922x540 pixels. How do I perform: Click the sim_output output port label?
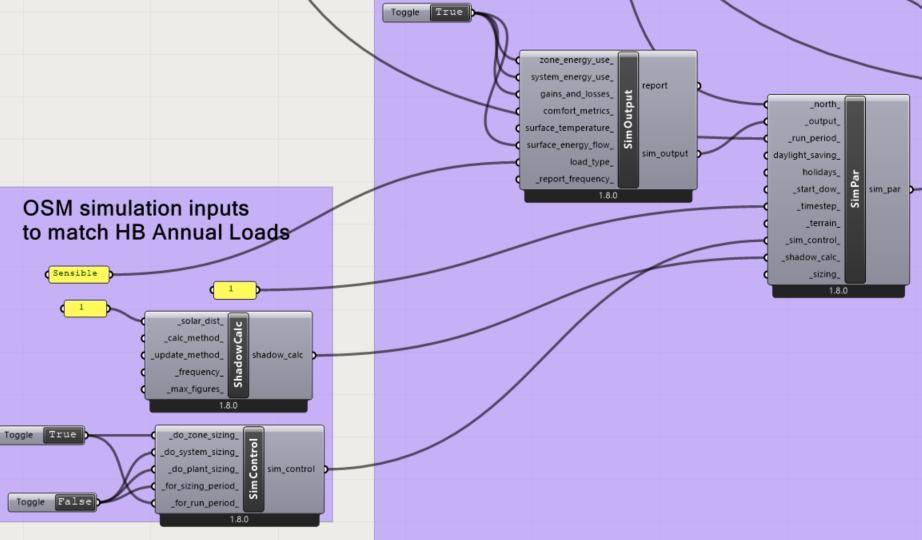pyautogui.click(x=664, y=154)
